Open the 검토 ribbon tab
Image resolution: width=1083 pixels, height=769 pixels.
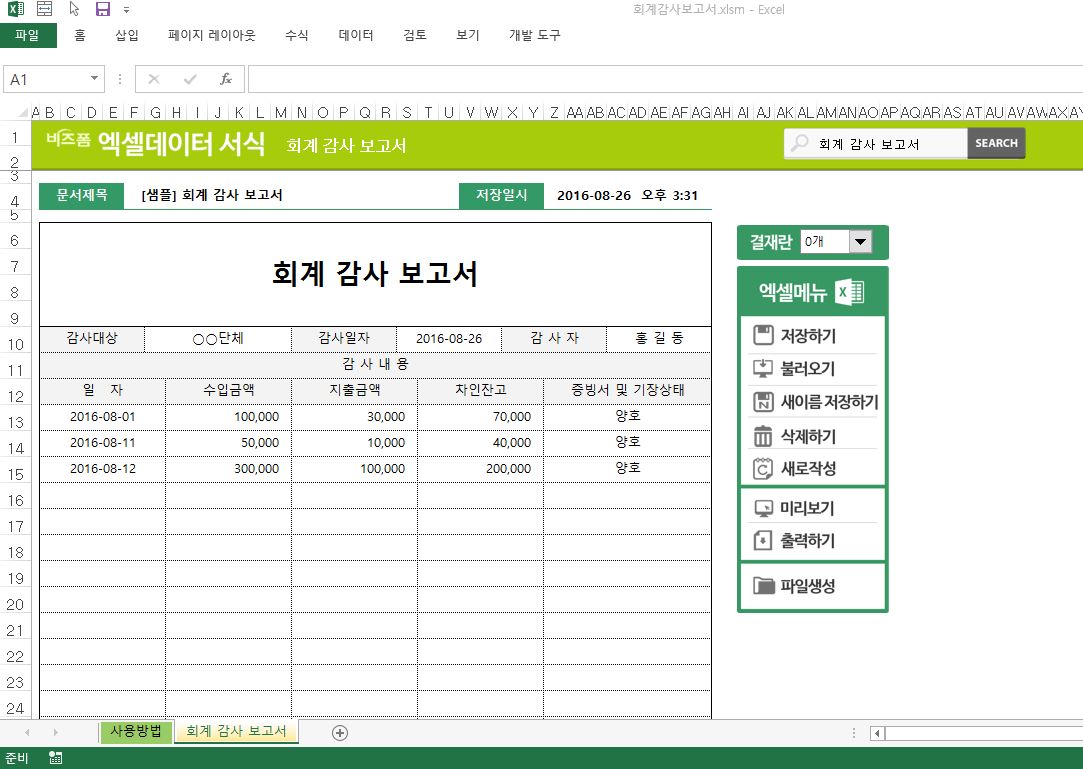pos(414,35)
